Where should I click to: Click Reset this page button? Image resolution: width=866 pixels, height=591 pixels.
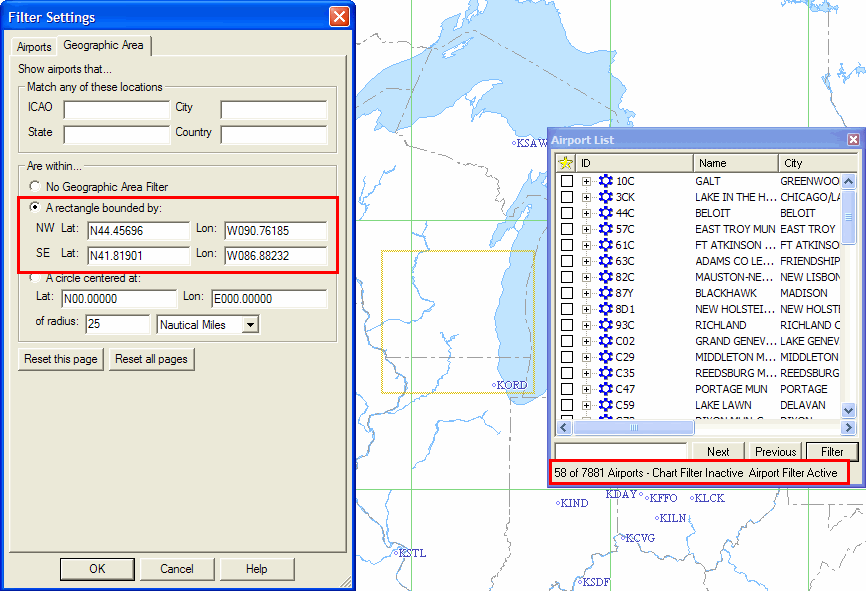coord(61,359)
